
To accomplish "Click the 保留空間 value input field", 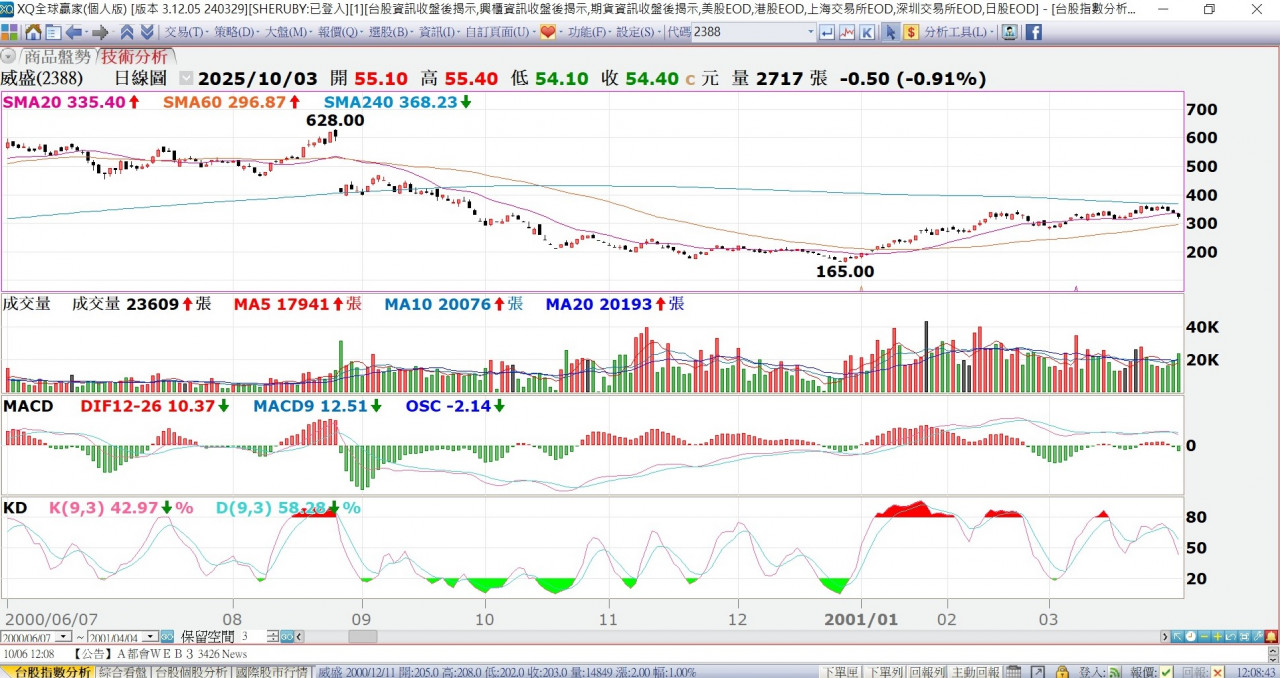I will [250, 636].
